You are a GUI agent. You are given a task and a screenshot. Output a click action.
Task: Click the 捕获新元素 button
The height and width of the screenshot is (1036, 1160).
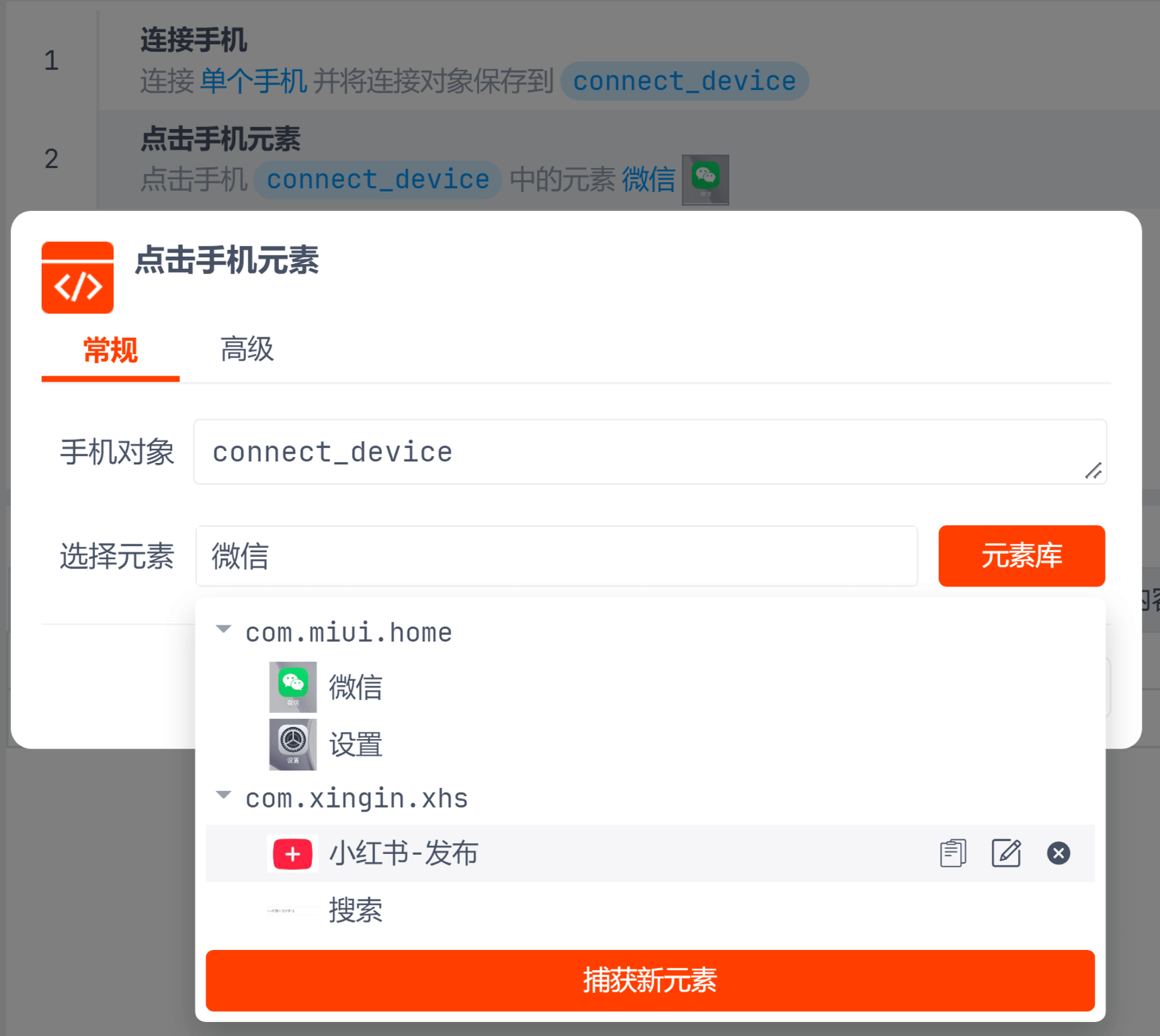[x=650, y=980]
